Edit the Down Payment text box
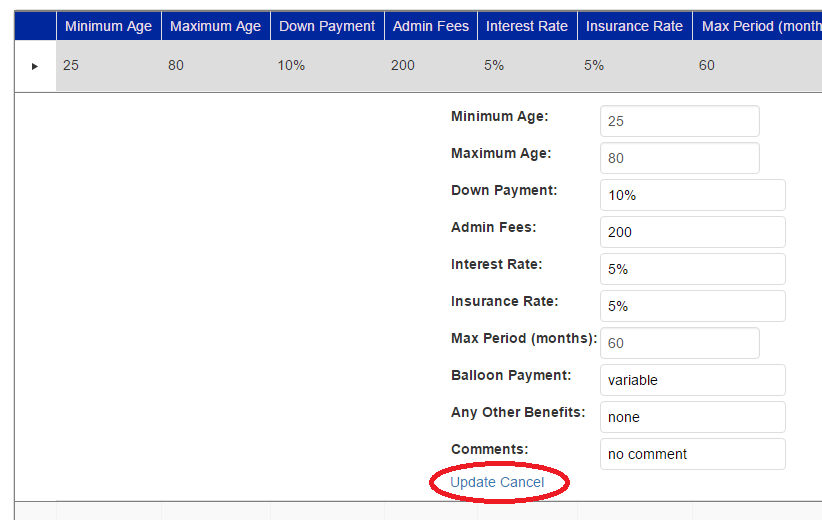 692,195
